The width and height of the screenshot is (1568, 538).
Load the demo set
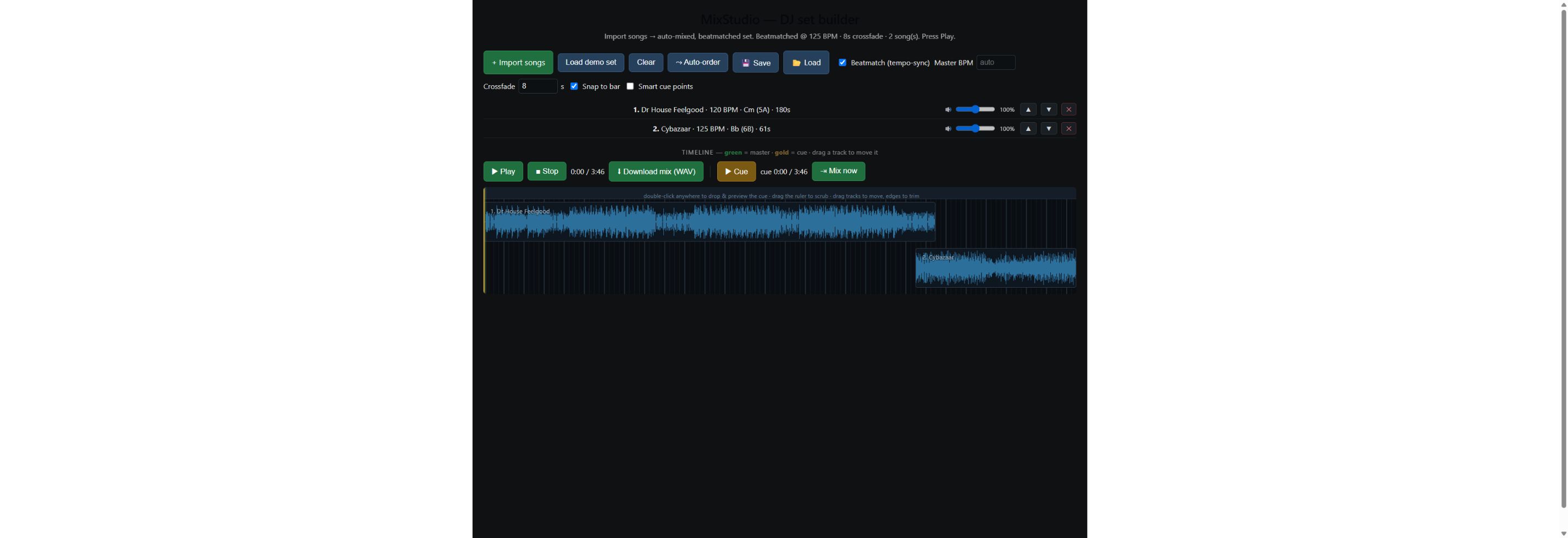590,62
